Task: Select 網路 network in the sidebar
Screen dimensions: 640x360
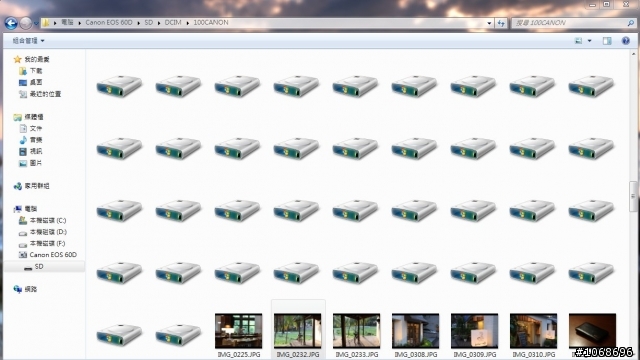Action: 31,289
